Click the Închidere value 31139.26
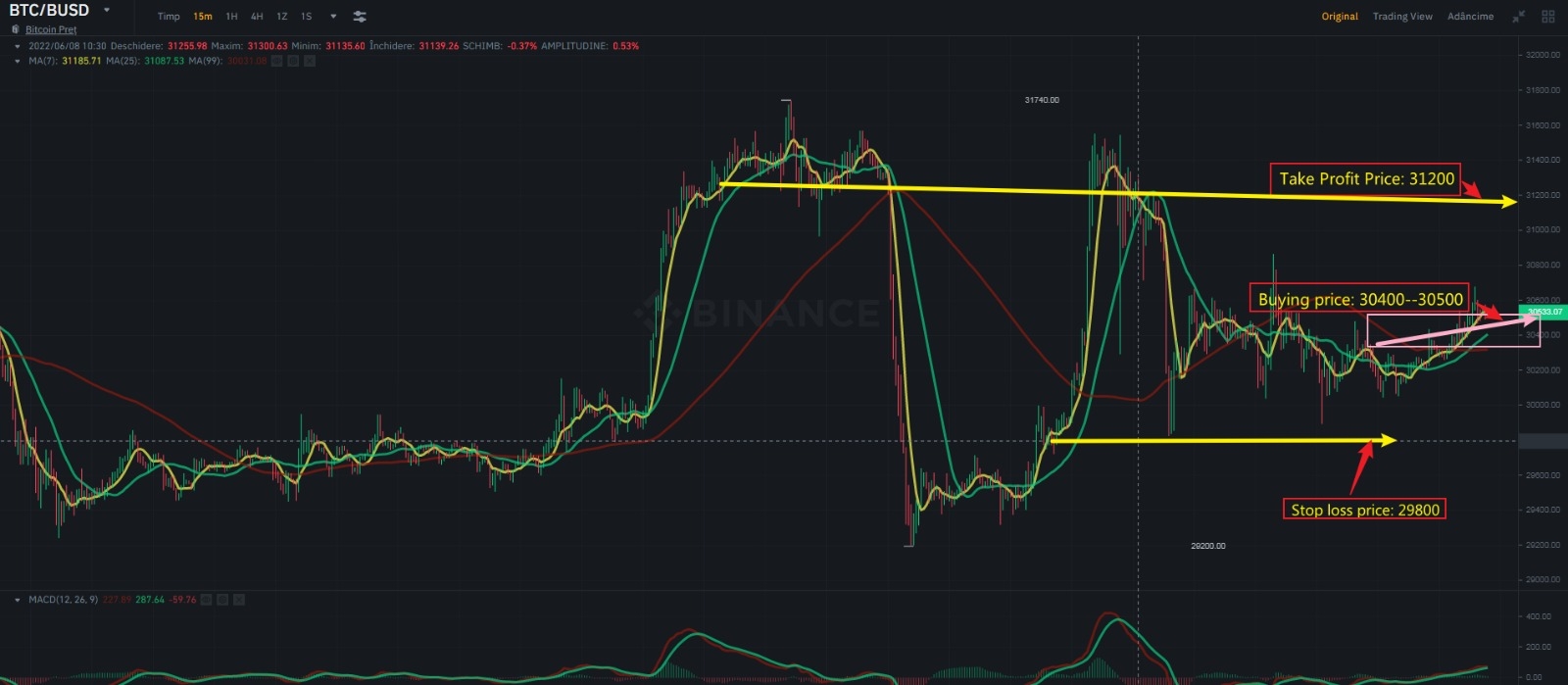 click(x=439, y=46)
